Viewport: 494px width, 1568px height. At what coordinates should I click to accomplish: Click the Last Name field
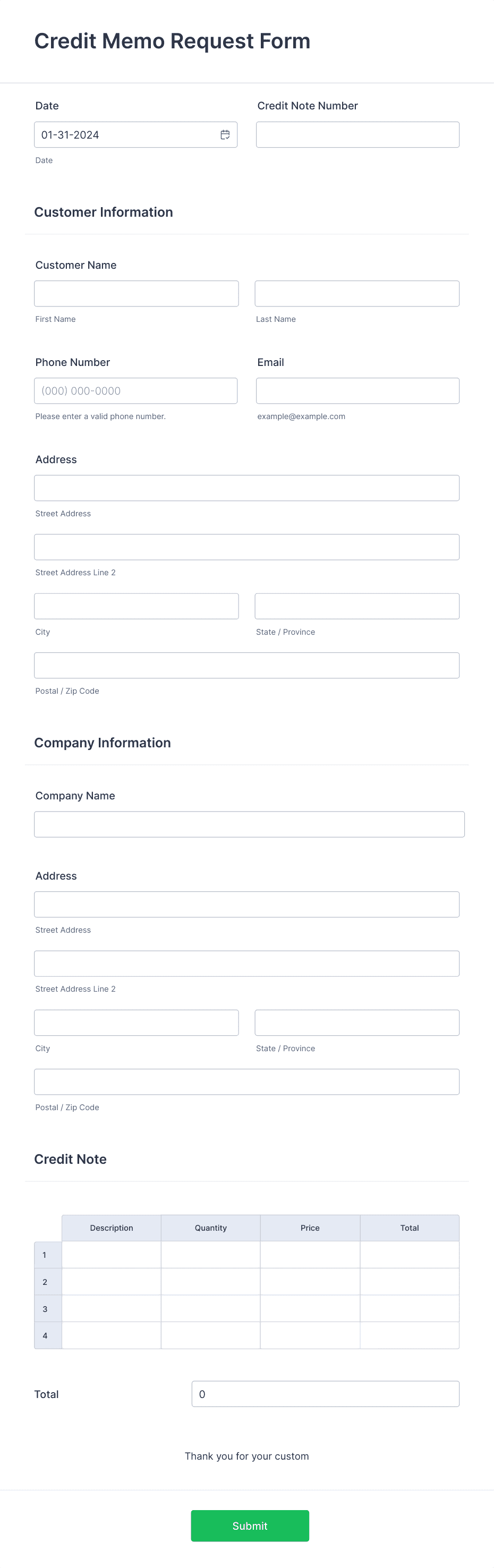pyautogui.click(x=357, y=293)
